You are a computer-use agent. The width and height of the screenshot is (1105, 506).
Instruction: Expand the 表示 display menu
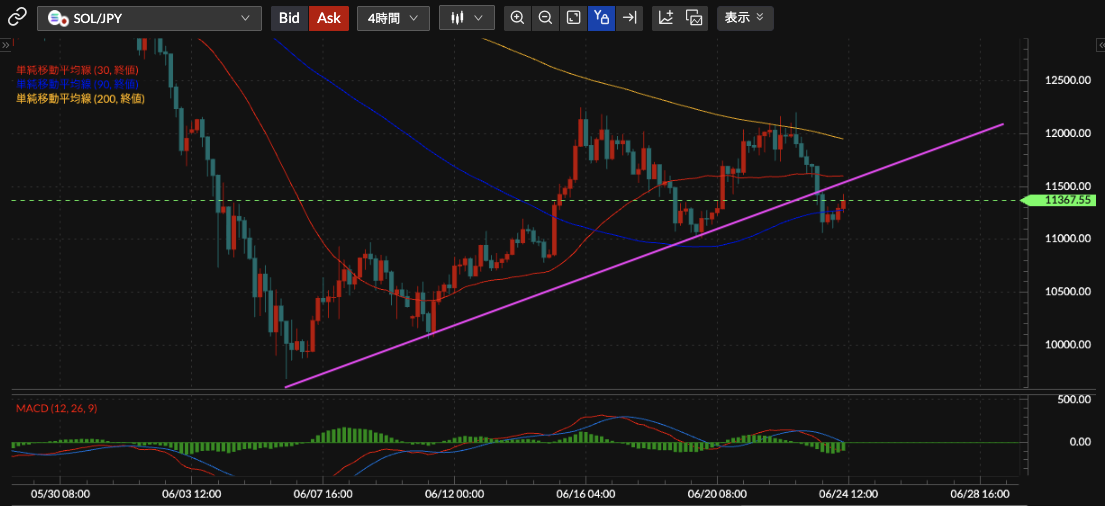(x=745, y=18)
